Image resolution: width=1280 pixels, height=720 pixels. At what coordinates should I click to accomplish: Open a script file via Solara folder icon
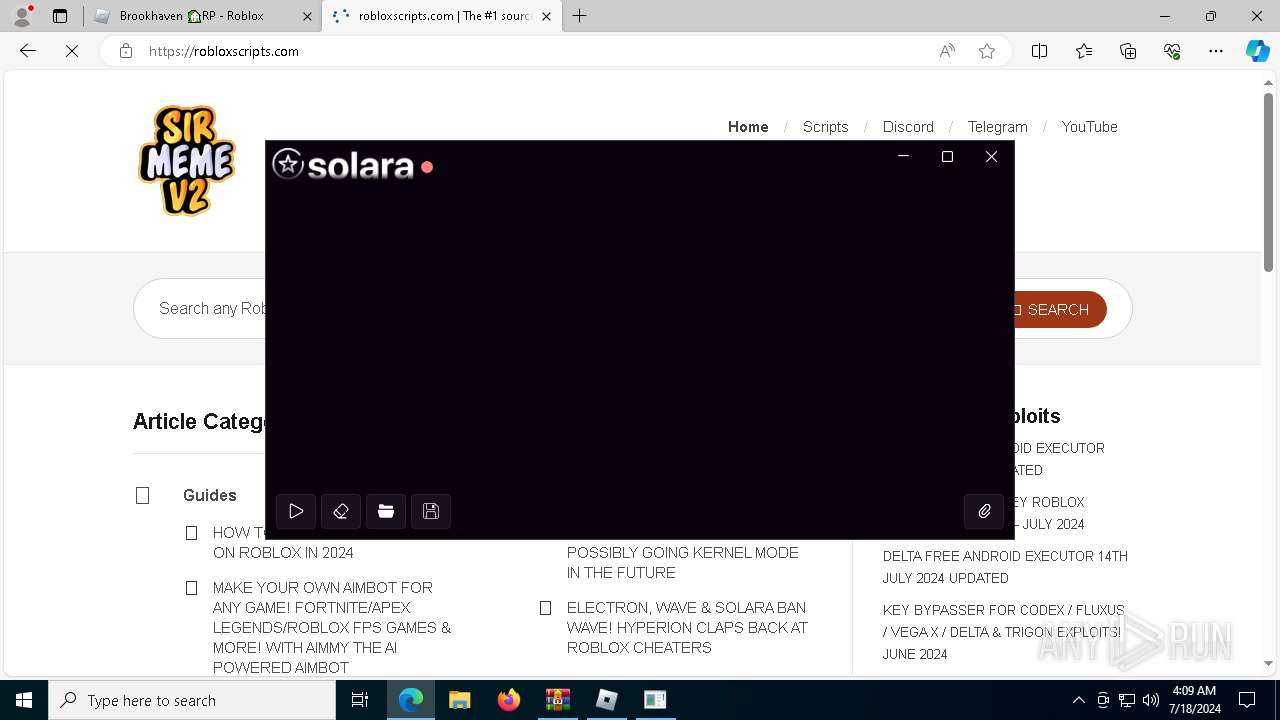[x=386, y=511]
